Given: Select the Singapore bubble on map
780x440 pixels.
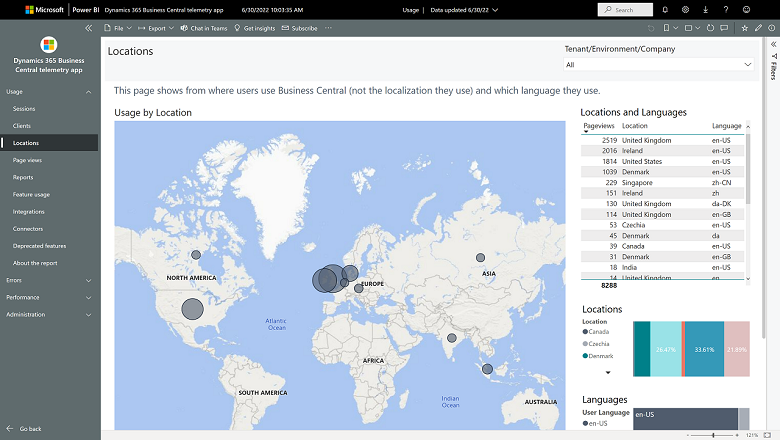Looking at the screenshot, I should (x=488, y=369).
